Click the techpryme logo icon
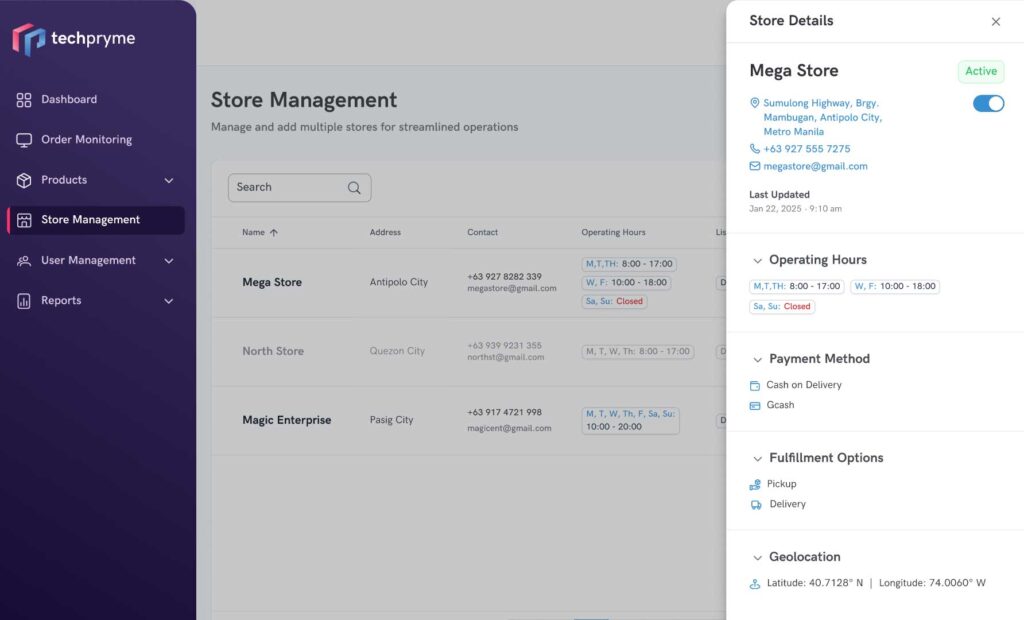1024x620 pixels. [28, 39]
